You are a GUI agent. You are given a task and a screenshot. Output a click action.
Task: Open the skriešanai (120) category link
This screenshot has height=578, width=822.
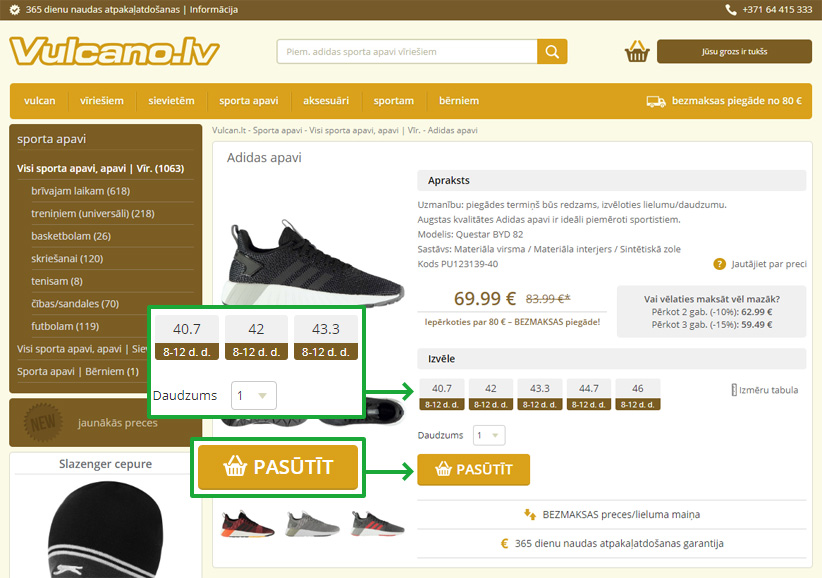click(67, 258)
